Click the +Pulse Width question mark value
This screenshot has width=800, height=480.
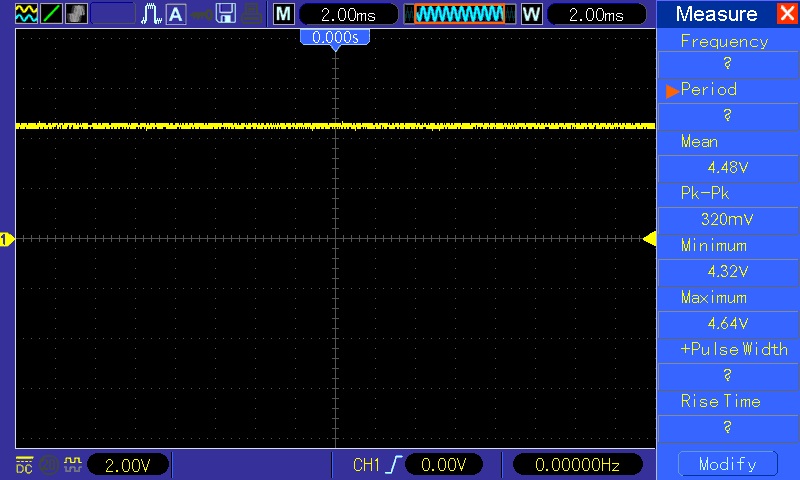coord(728,376)
